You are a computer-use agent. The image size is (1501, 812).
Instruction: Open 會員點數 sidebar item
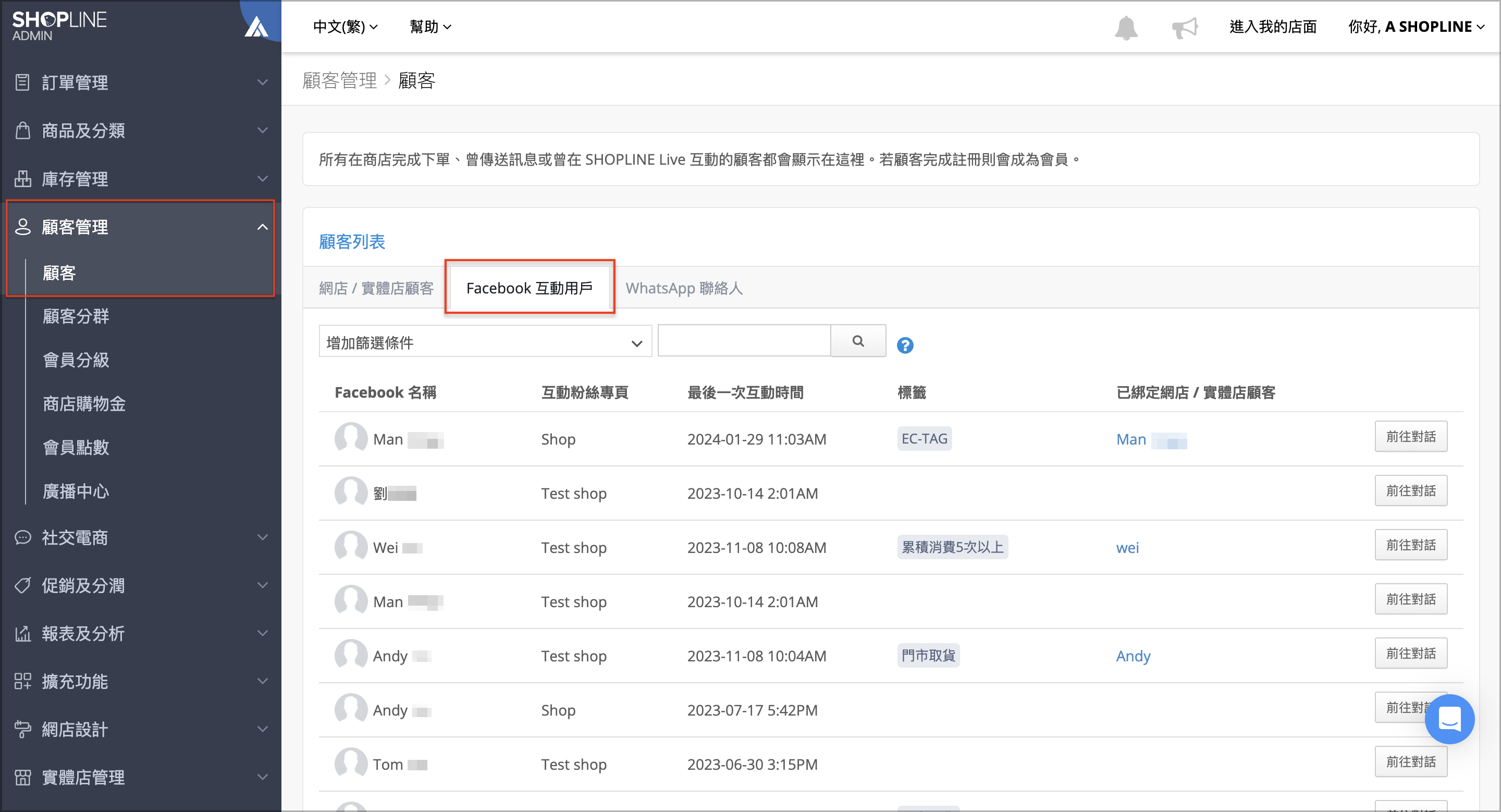[x=76, y=447]
